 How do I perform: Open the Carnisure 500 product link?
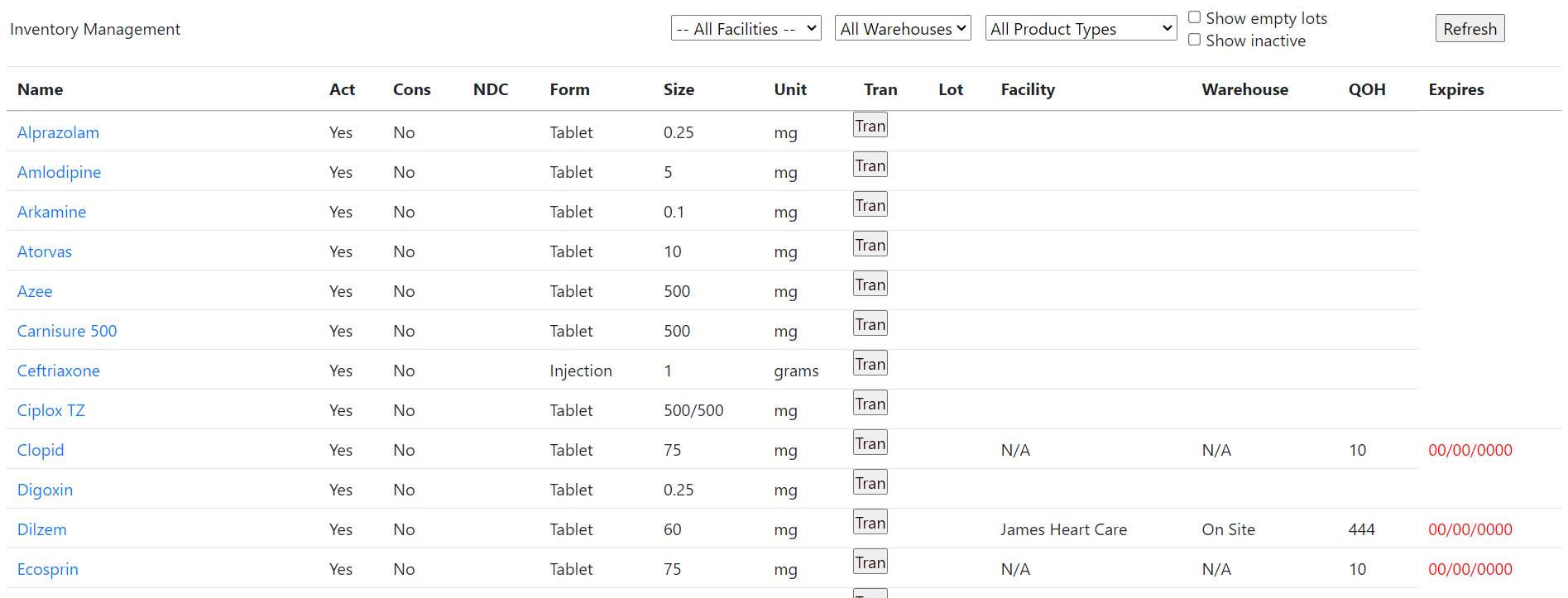point(67,331)
